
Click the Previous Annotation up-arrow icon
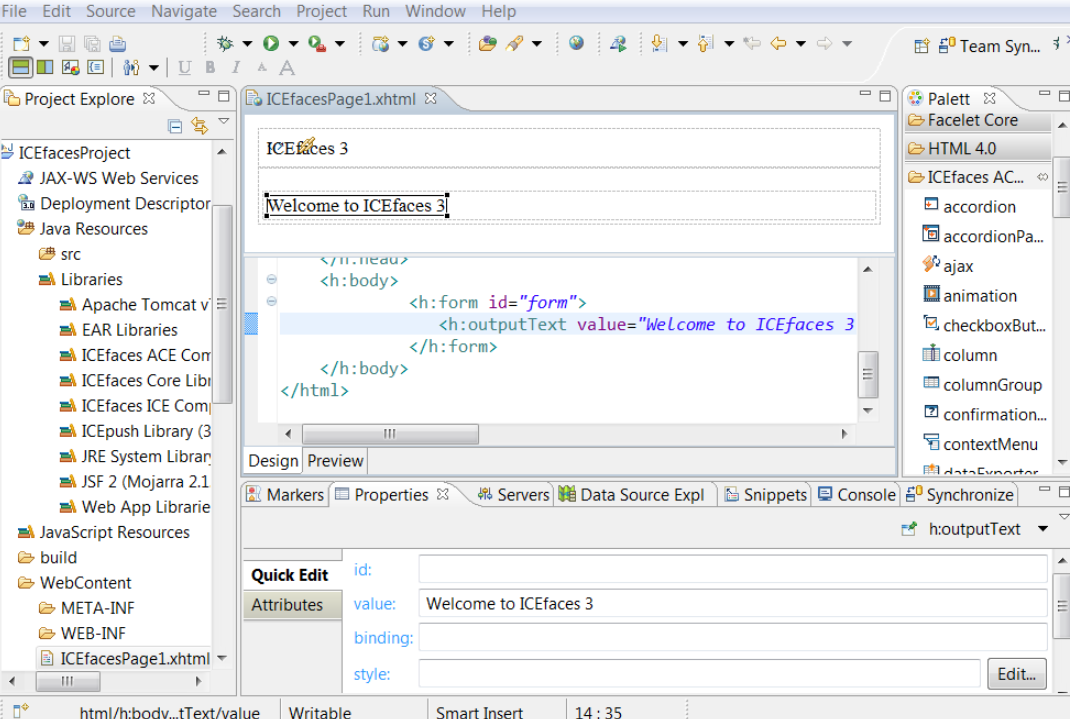point(705,44)
